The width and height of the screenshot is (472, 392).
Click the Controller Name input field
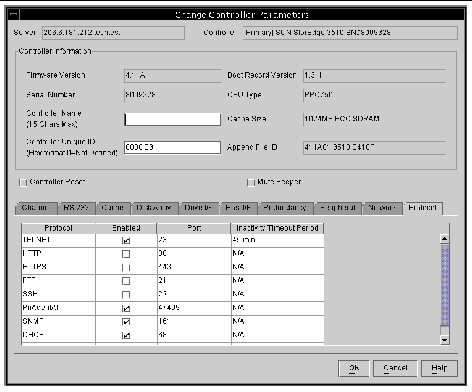[172, 119]
